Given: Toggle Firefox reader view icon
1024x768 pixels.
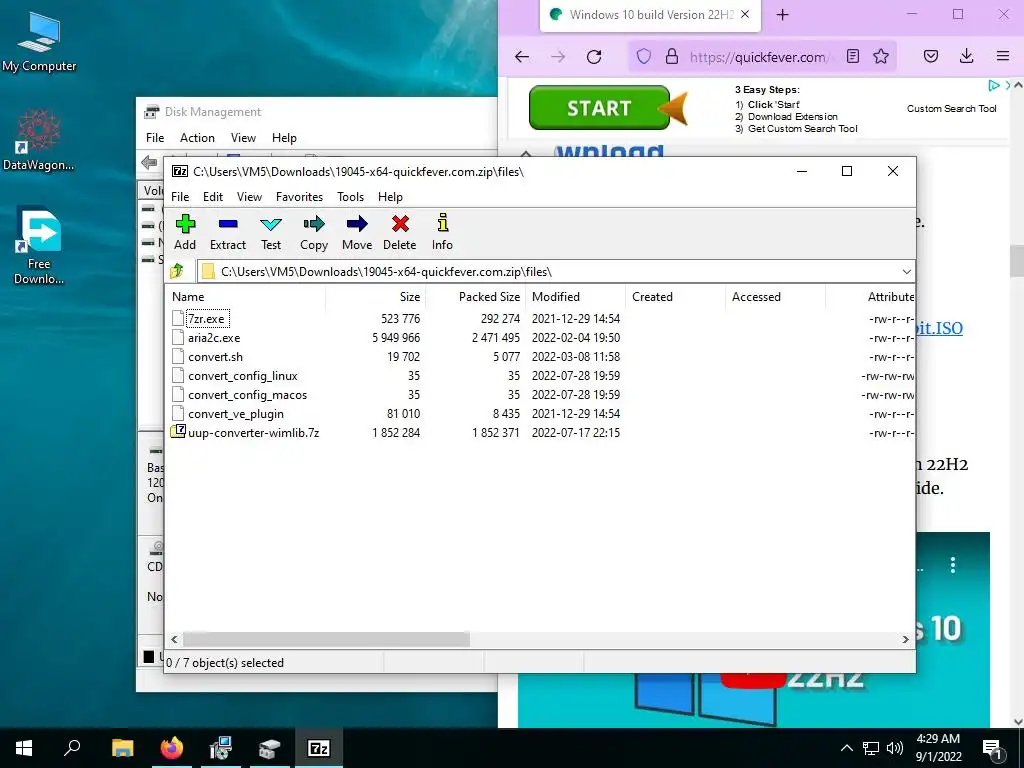Looking at the screenshot, I should click(x=853, y=57).
